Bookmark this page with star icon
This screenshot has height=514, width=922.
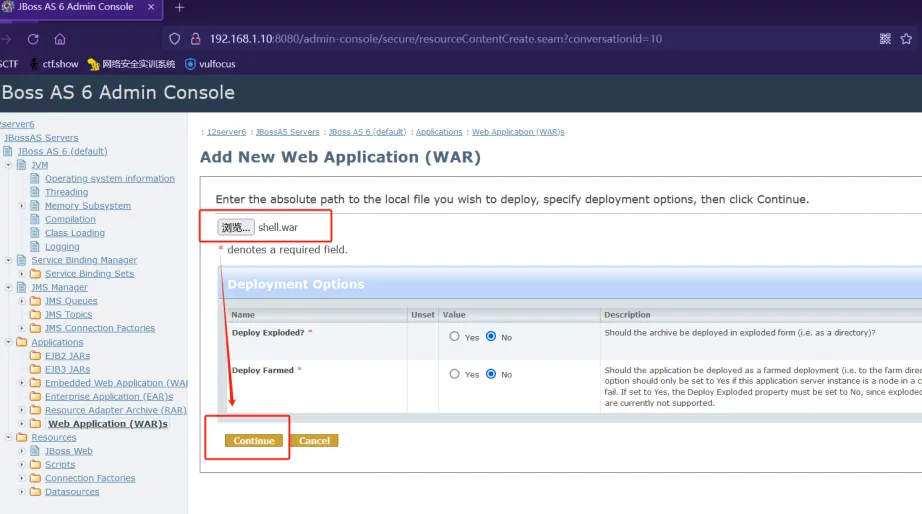[x=906, y=39]
